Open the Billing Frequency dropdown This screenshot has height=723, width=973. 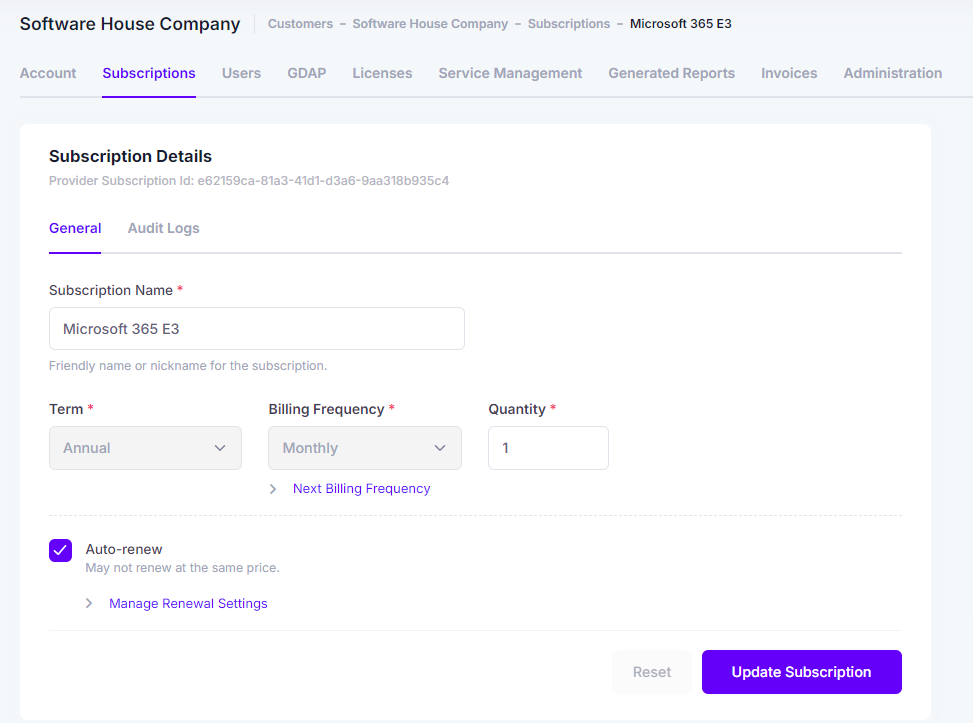pos(365,448)
